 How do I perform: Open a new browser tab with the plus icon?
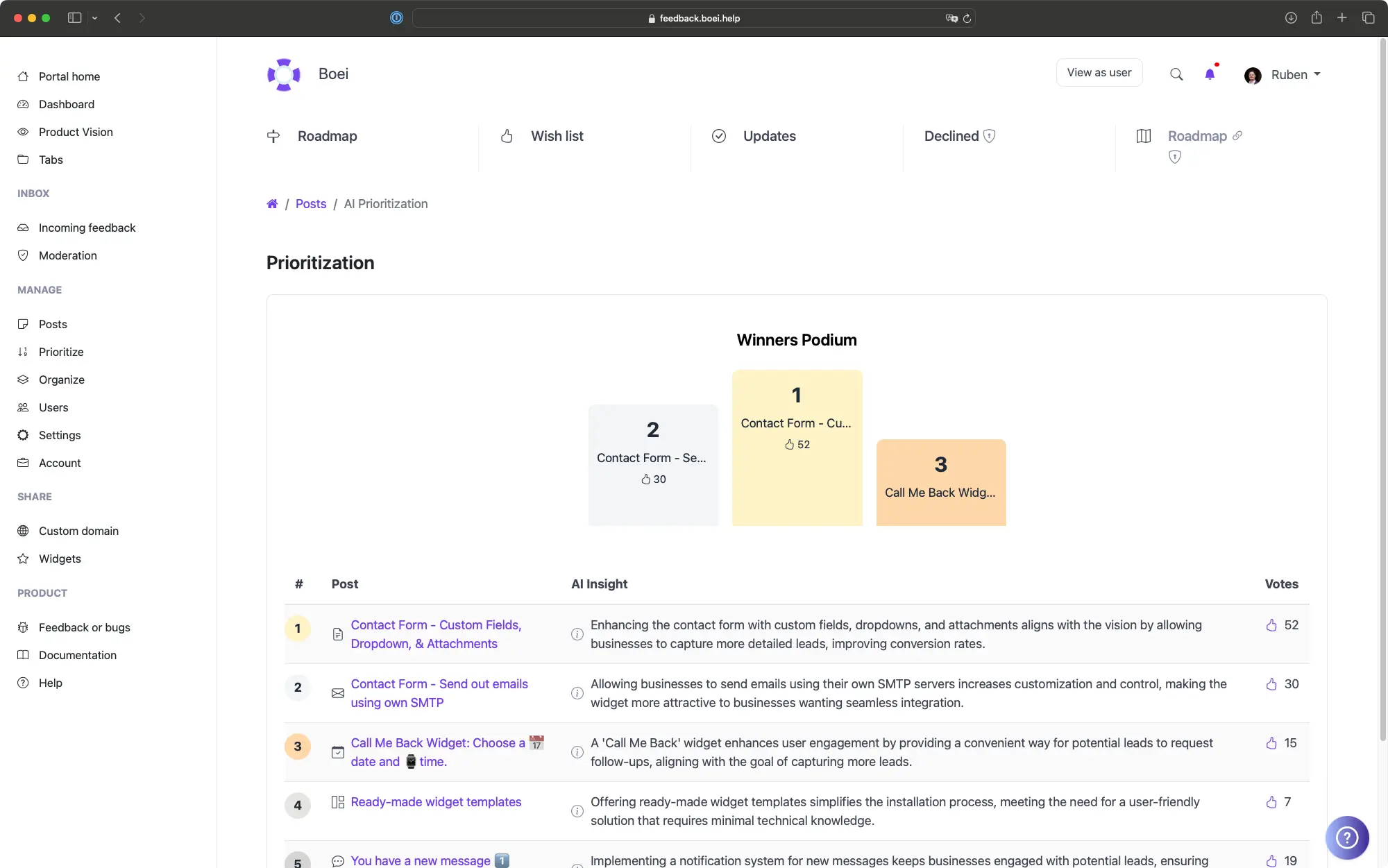click(1342, 18)
